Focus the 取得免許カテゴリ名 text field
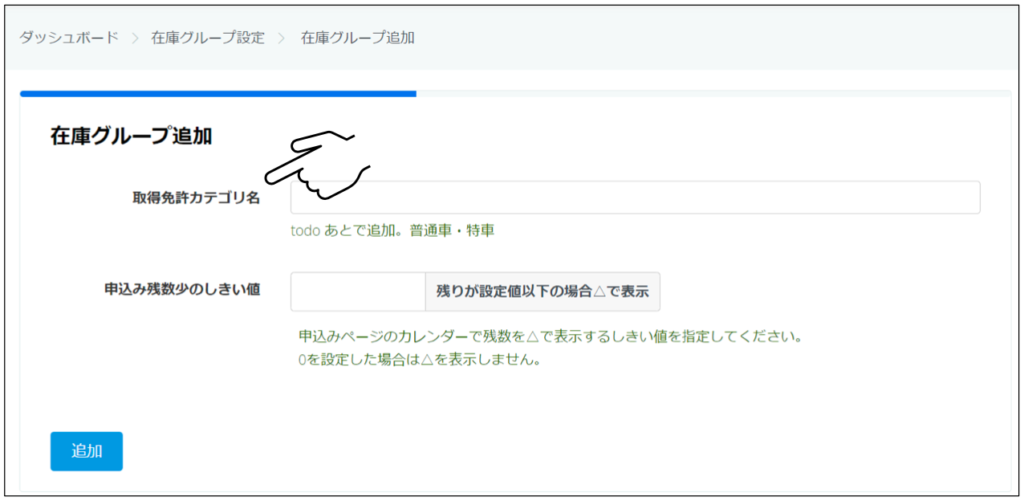 tap(635, 198)
